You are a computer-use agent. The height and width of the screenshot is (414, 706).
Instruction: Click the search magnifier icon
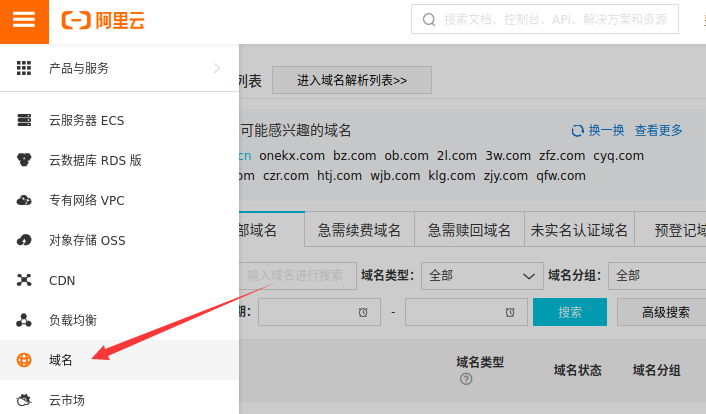pos(429,20)
